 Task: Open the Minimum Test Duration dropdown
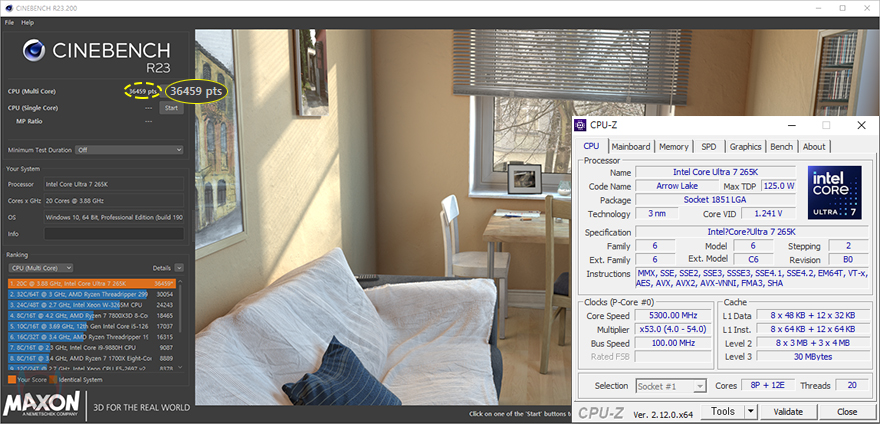coord(130,150)
